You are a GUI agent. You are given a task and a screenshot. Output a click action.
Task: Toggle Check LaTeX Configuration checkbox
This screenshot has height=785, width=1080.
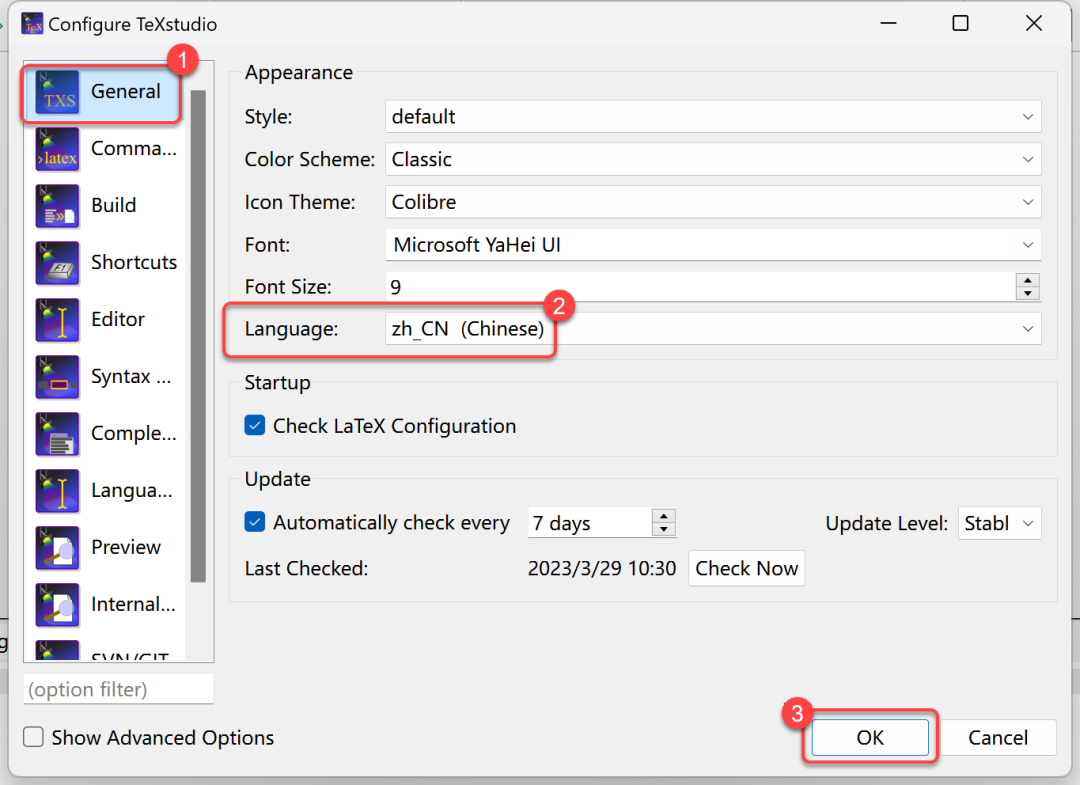[255, 426]
